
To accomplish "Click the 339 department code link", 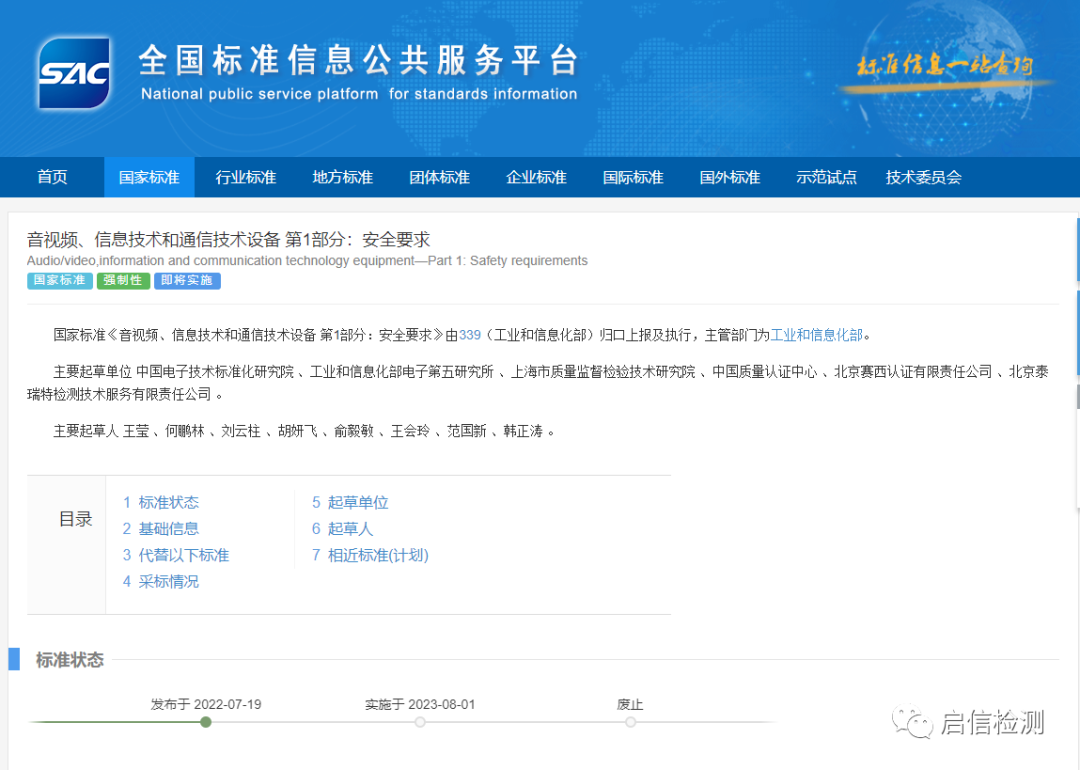I will click(x=470, y=335).
